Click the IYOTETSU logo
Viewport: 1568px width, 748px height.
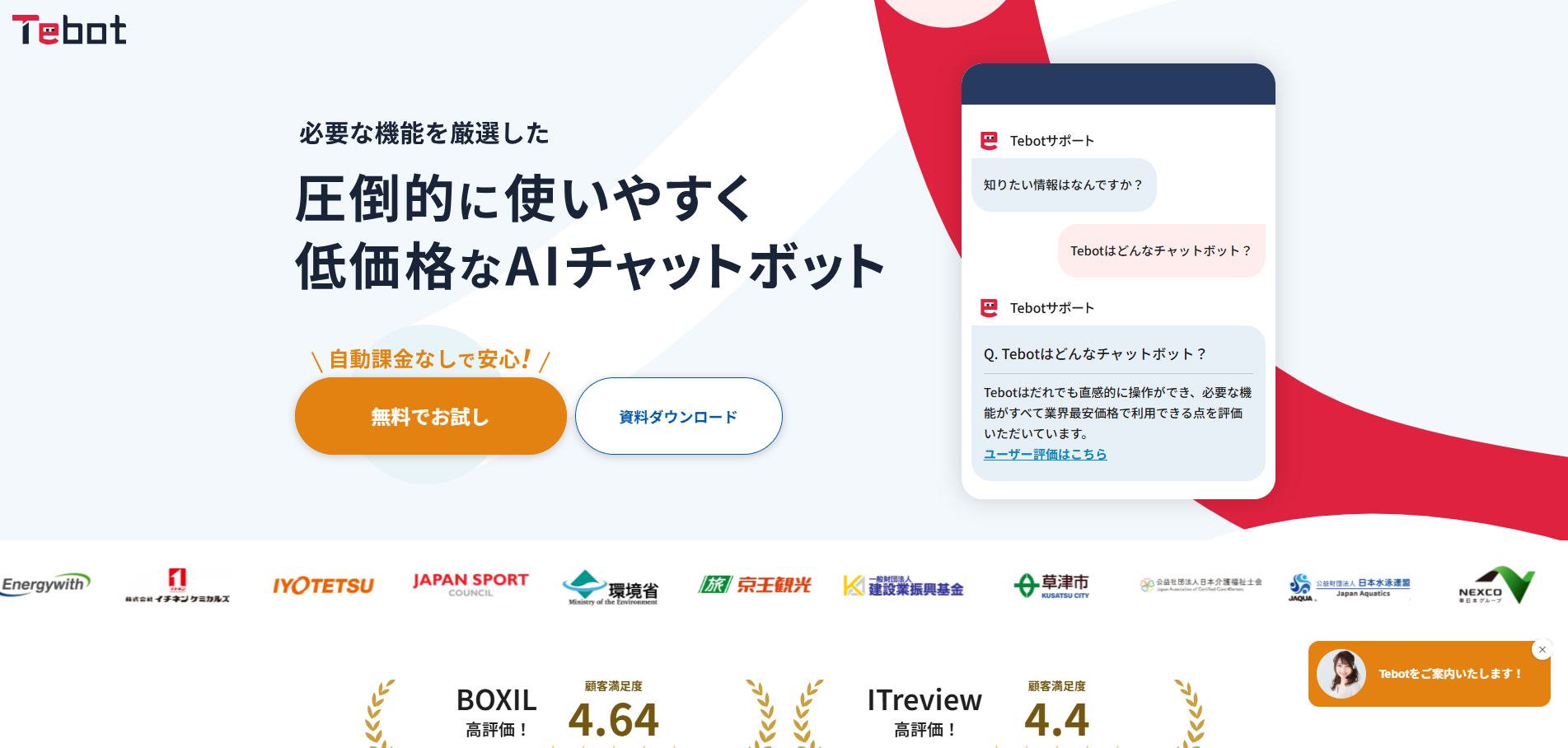tap(323, 586)
